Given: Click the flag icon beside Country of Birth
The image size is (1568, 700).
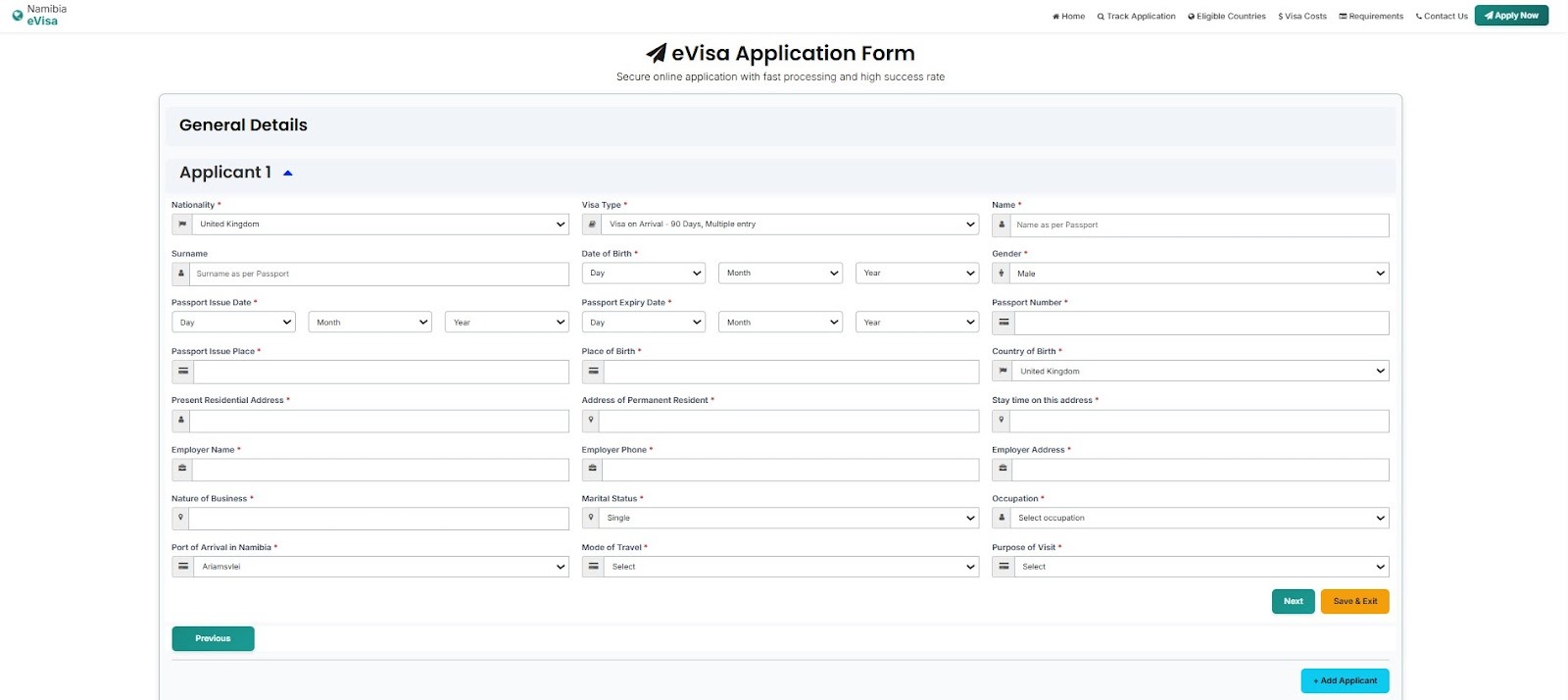Looking at the screenshot, I should pos(1003,372).
